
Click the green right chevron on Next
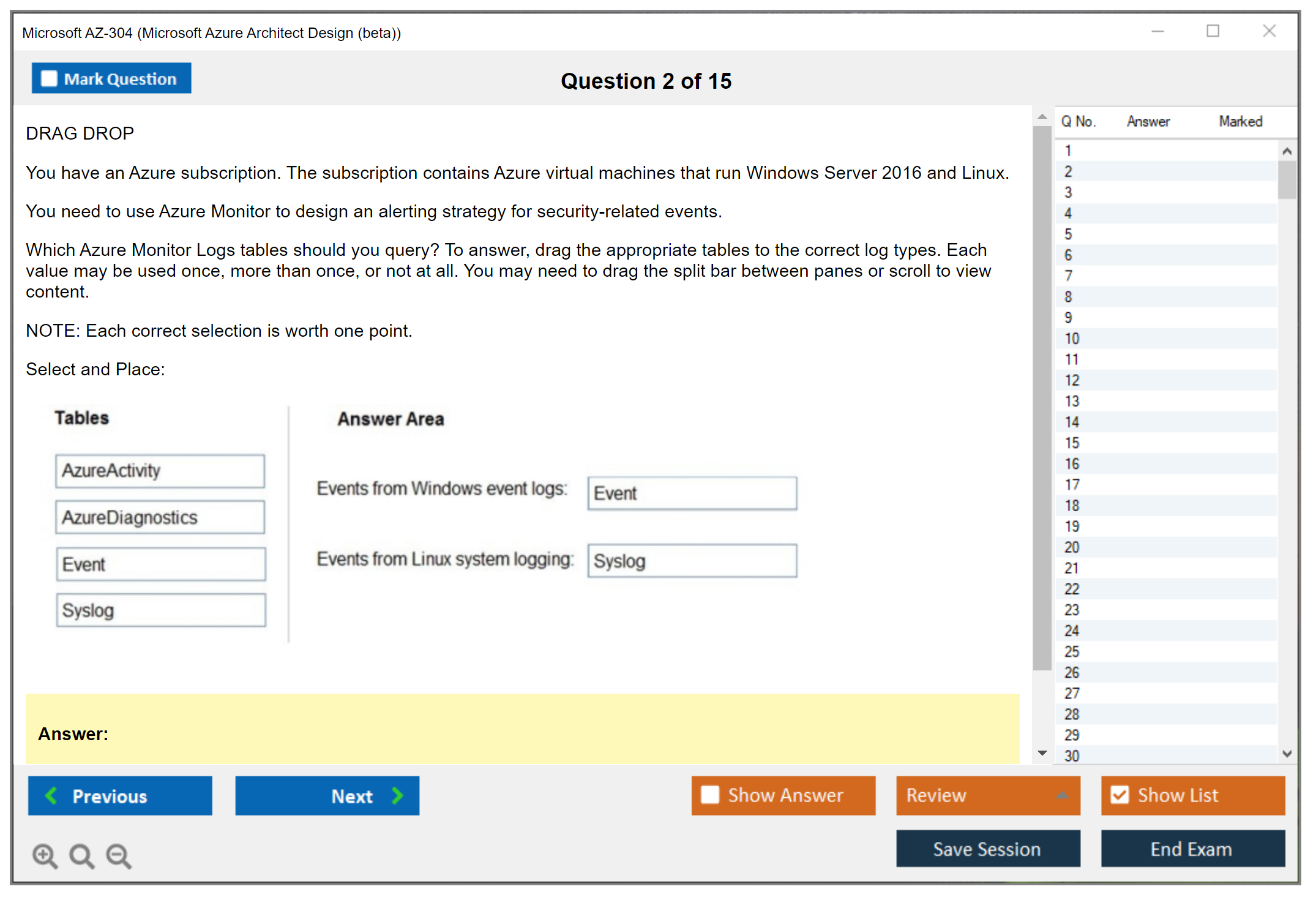coord(397,795)
